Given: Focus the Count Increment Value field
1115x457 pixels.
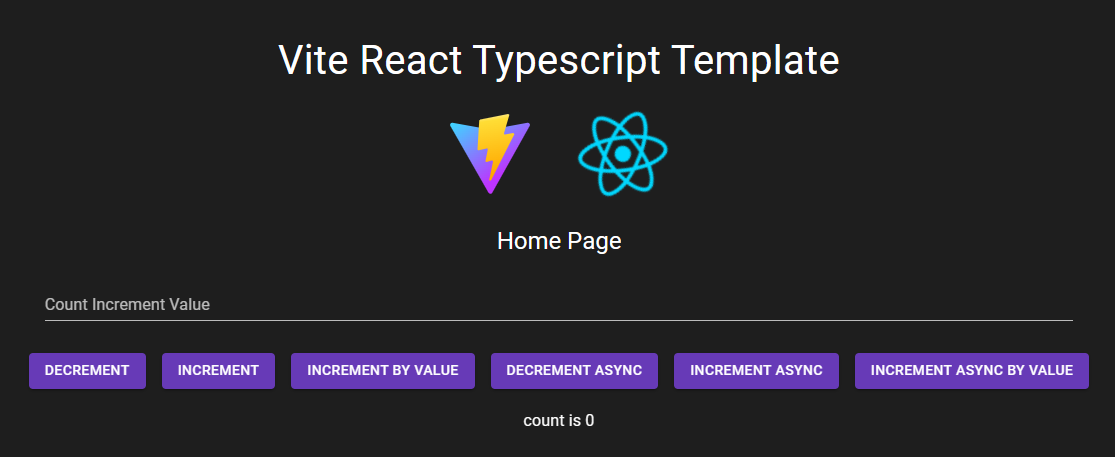Looking at the screenshot, I should (x=559, y=304).
